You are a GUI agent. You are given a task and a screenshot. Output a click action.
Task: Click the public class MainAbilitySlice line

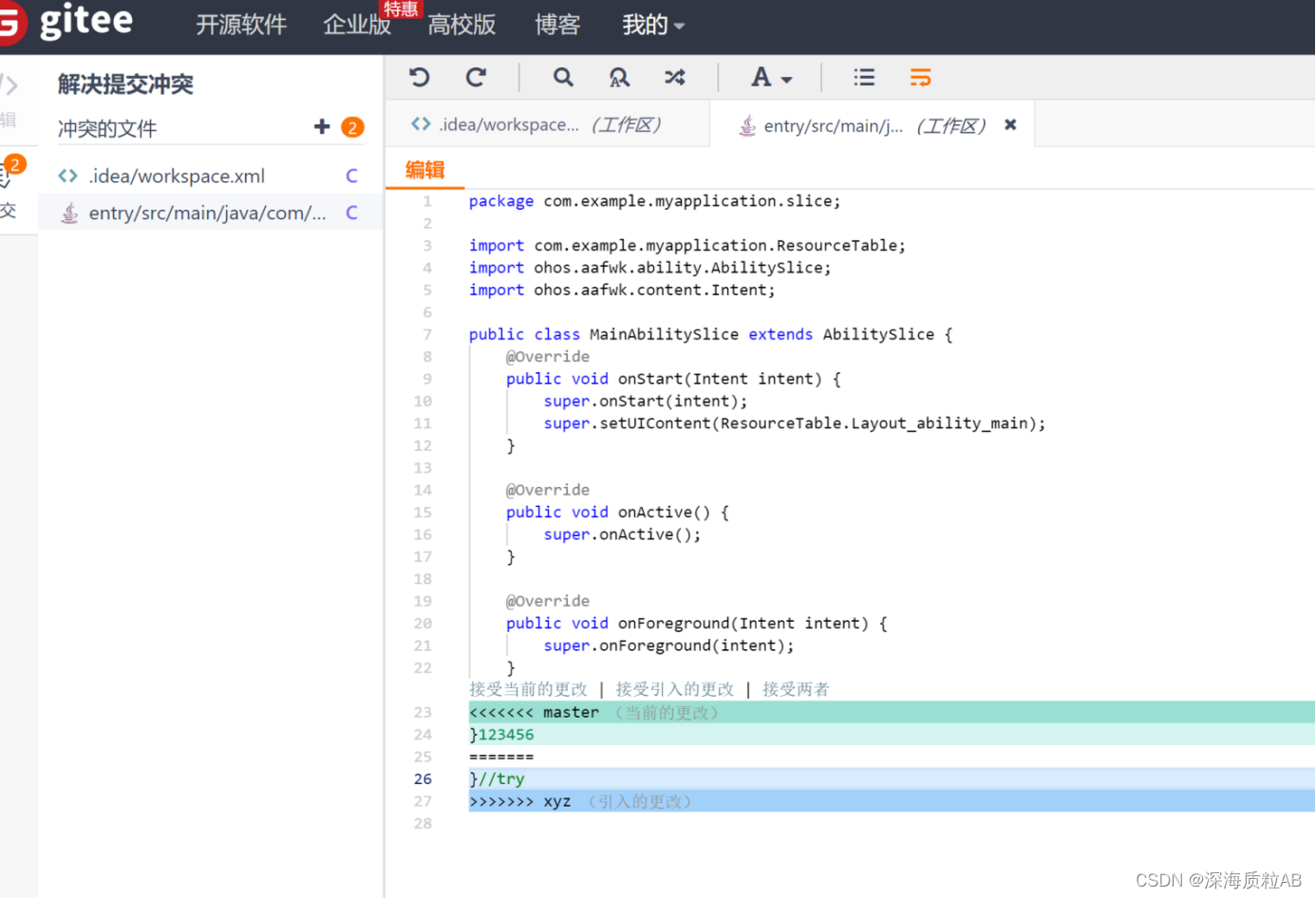[x=710, y=334]
